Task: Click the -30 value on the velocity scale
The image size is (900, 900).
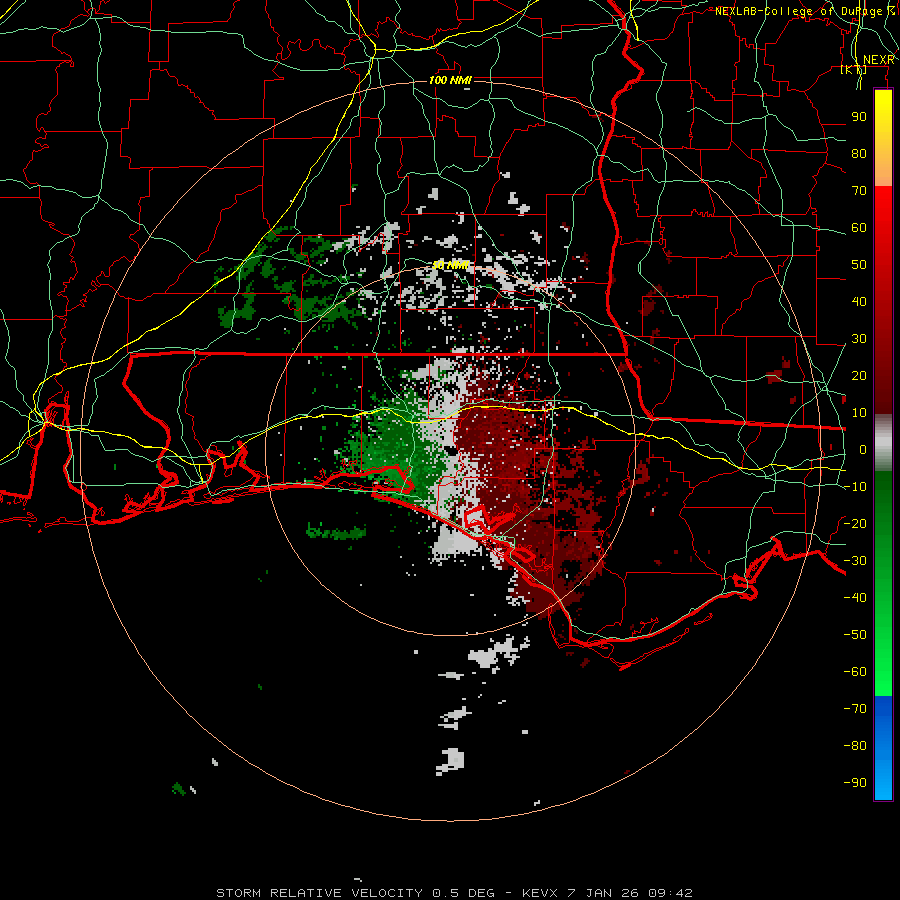Action: point(855,561)
